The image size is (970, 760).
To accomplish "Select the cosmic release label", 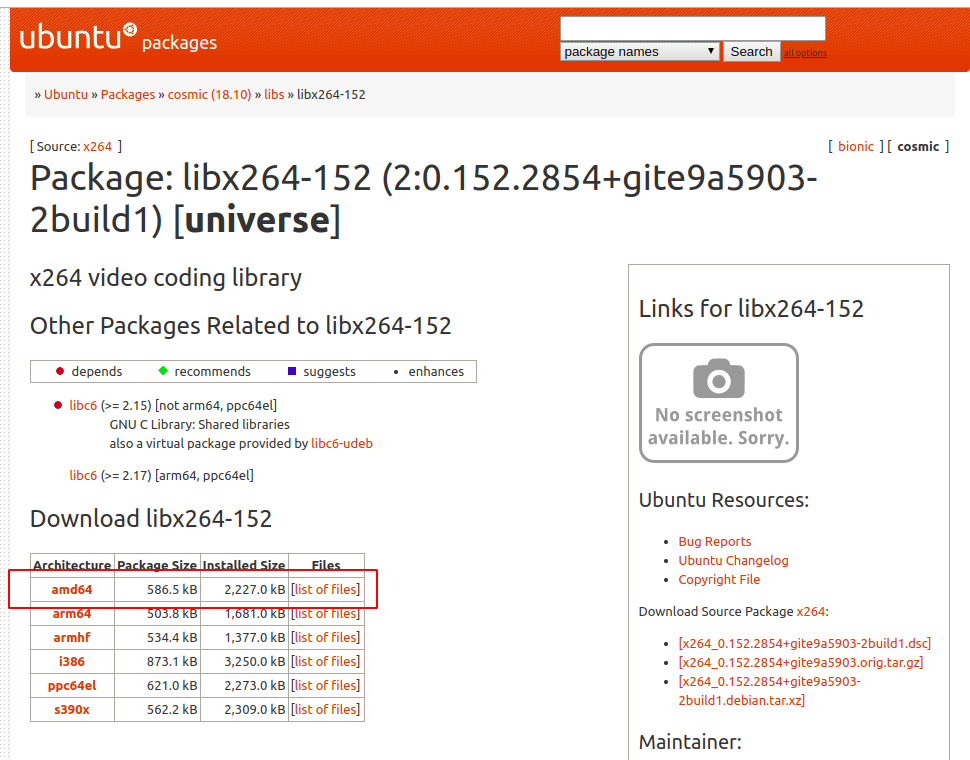I will click(918, 147).
